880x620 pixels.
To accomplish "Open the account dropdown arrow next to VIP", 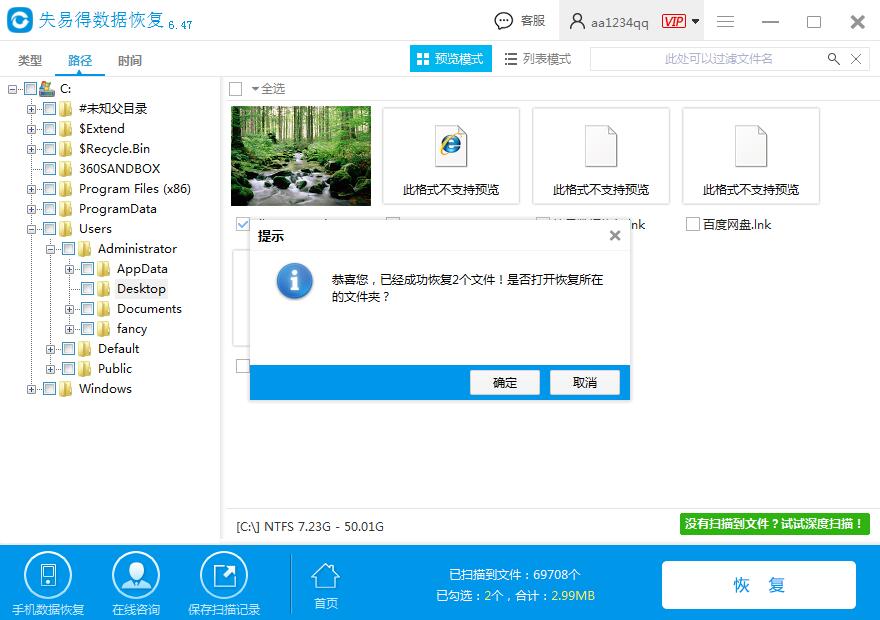I will pyautogui.click(x=695, y=21).
